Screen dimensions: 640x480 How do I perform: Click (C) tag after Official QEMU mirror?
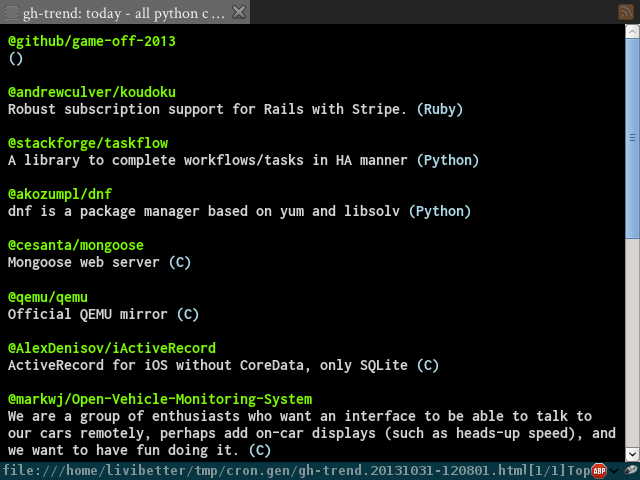[188, 314]
